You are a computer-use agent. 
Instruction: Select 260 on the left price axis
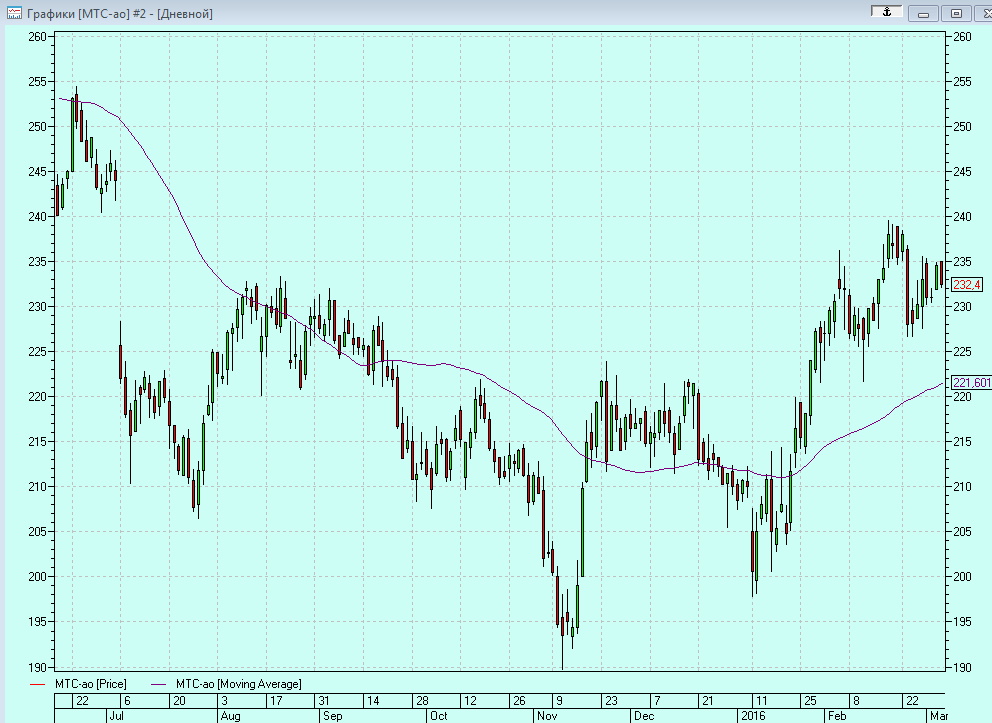(37, 37)
